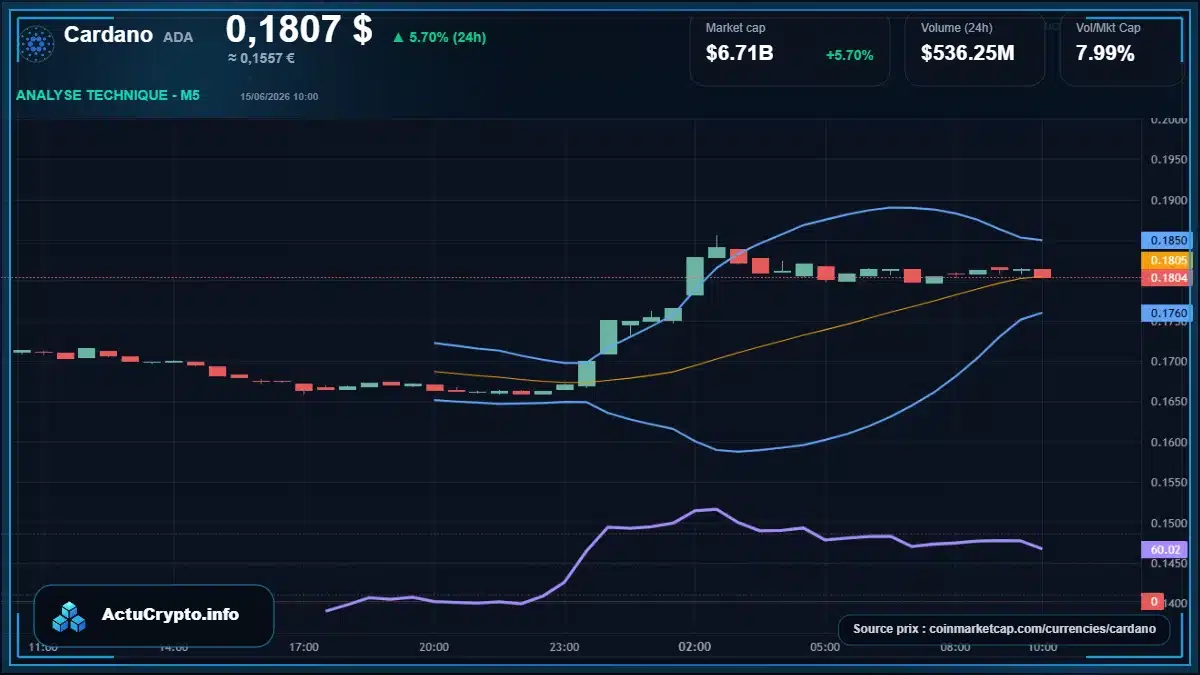Click the ActuCrypto cubes logo icon
The width and height of the screenshot is (1200, 675).
pos(70,616)
